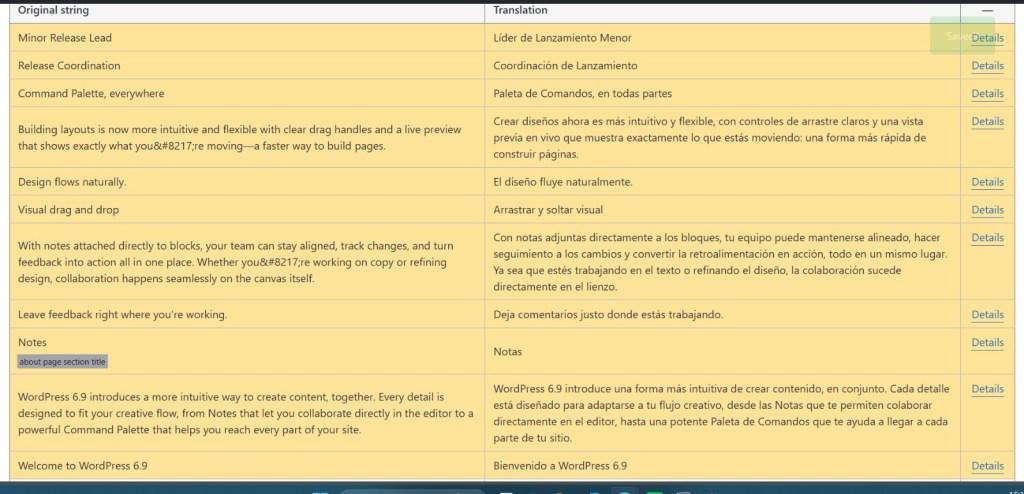Click the dash header in the last column

(987, 10)
